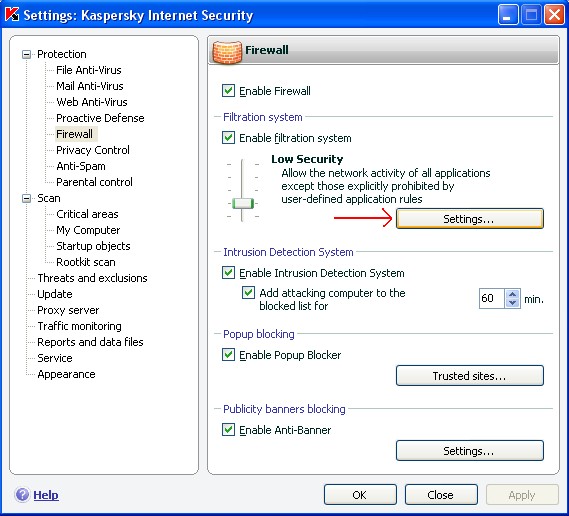Open Traffic monitoring settings
This screenshot has height=516, width=569.
click(x=79, y=326)
